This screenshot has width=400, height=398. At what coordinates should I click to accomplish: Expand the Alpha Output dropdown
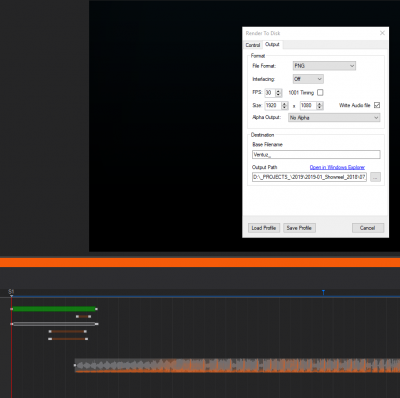334,118
